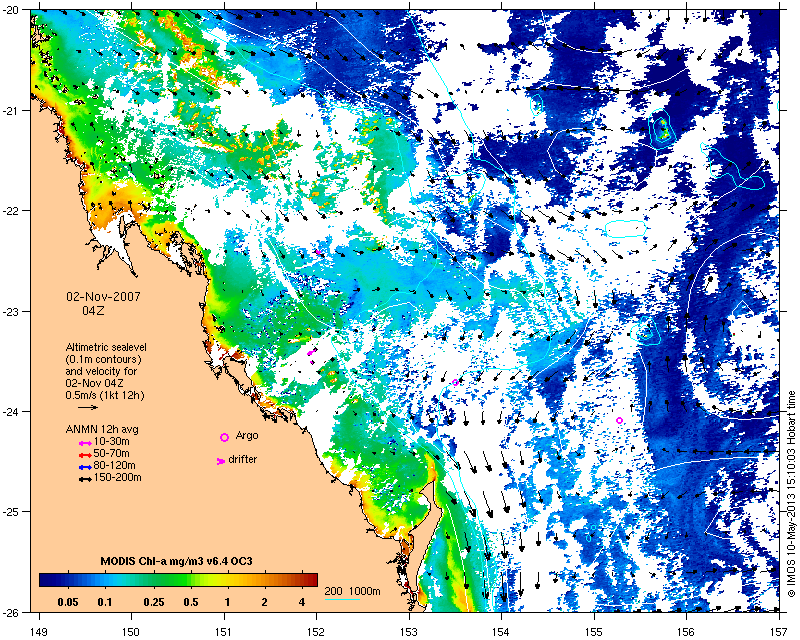Click the 04Z time label

coord(93,310)
